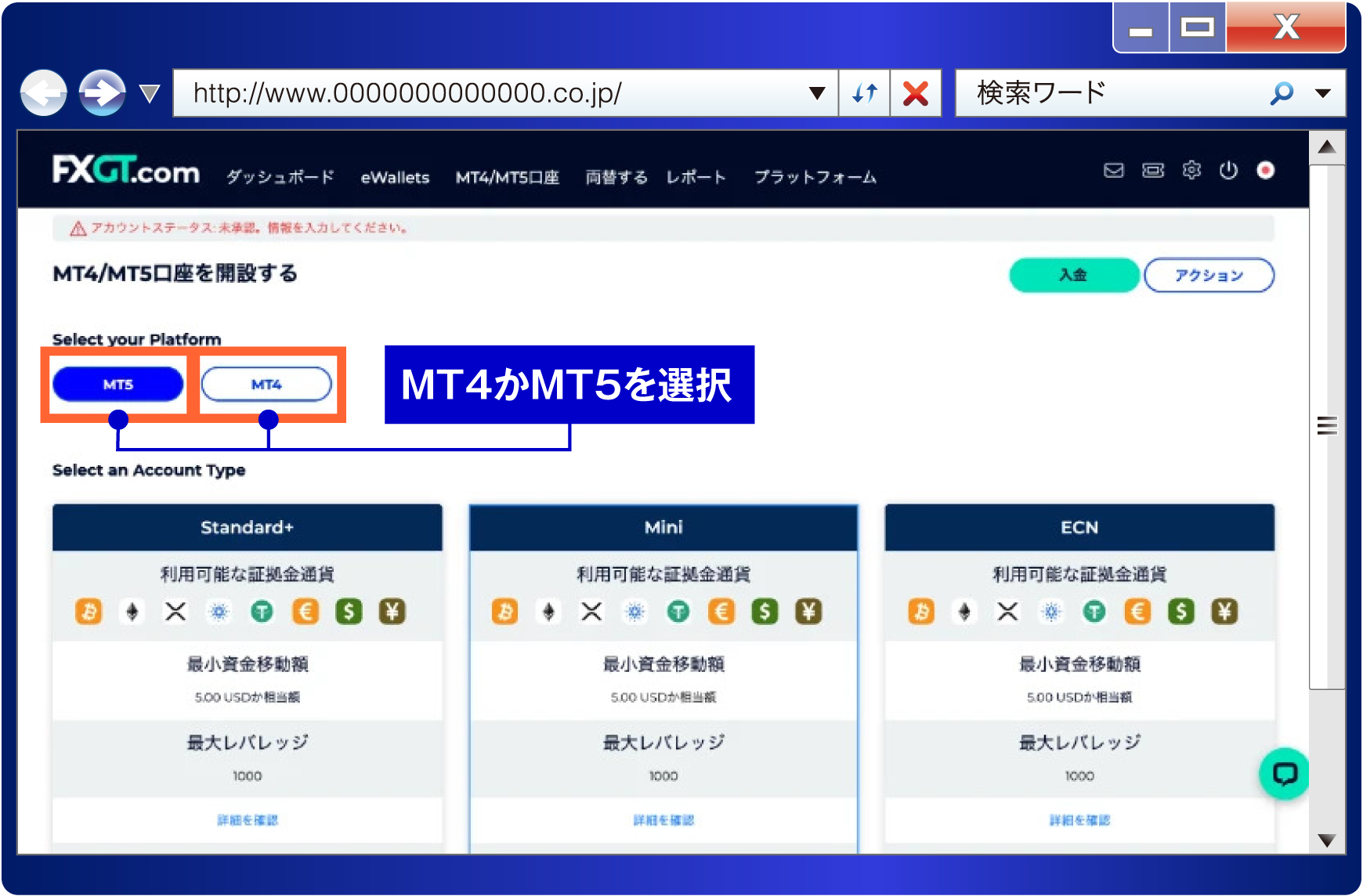The height and width of the screenshot is (896, 1363).
Task: Open the eWallets menu
Action: tap(395, 178)
